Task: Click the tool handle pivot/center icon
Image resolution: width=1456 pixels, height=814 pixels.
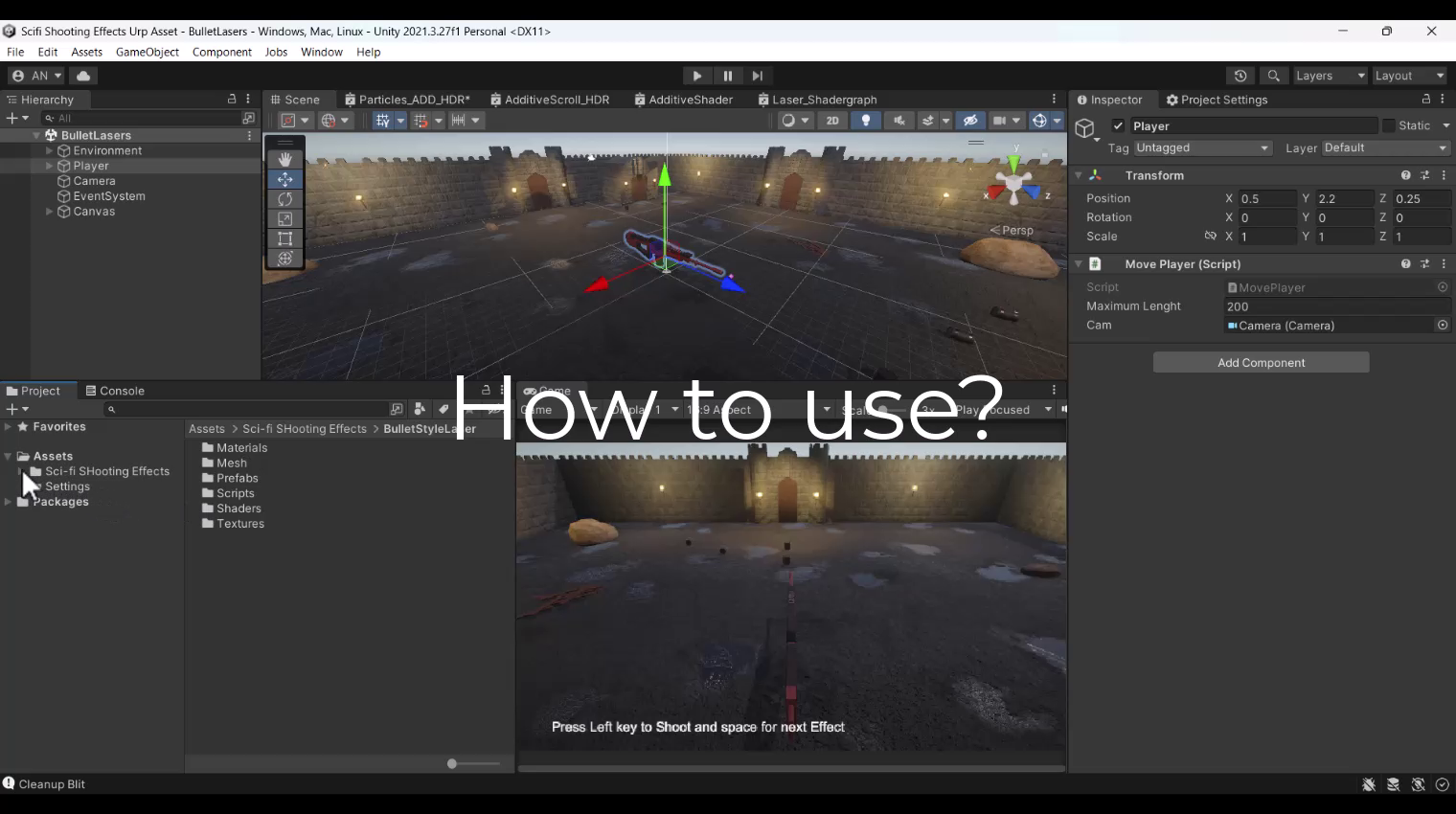Action: [294, 121]
